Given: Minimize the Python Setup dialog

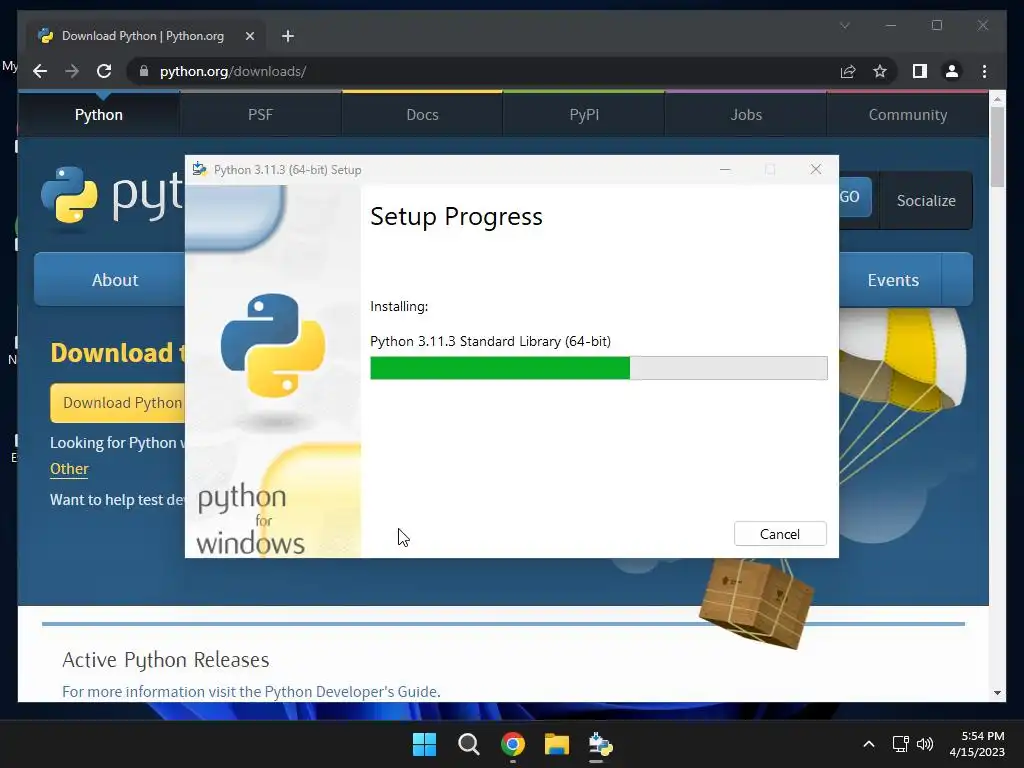Looking at the screenshot, I should (725, 169).
